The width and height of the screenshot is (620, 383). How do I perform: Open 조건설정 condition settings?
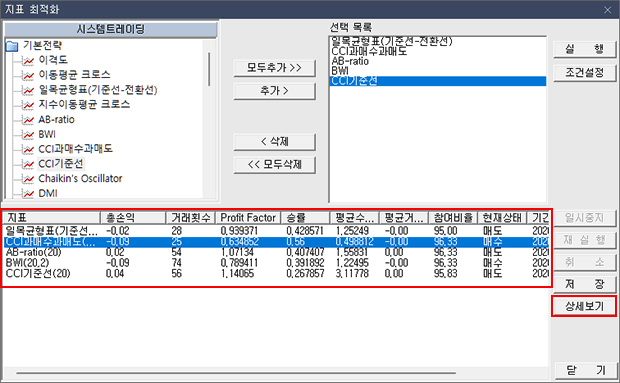tap(584, 73)
